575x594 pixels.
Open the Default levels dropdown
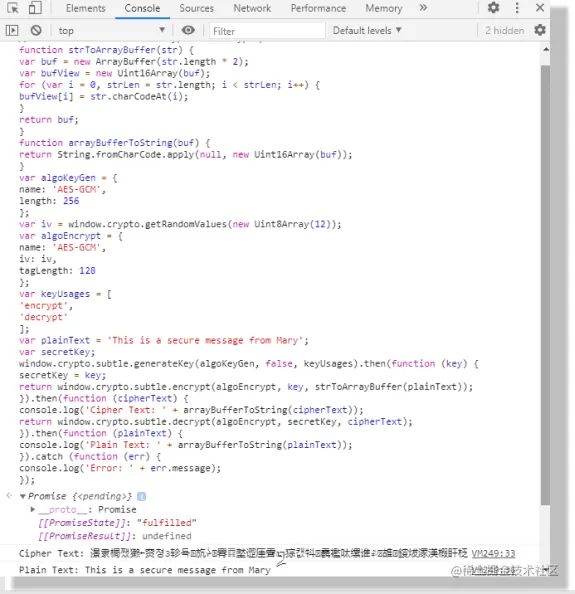coord(367,30)
